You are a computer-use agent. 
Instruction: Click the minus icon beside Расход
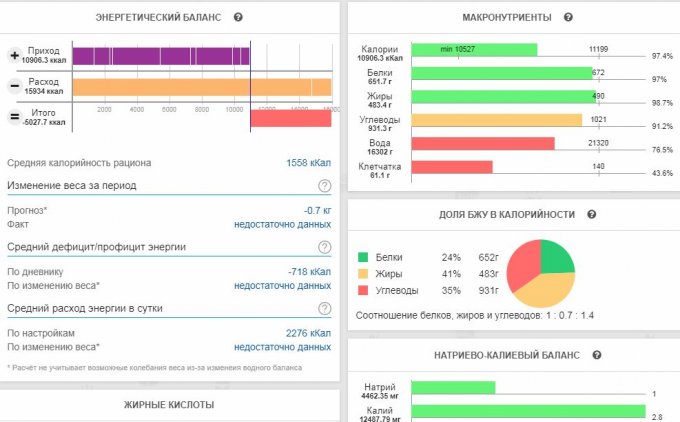(15, 86)
